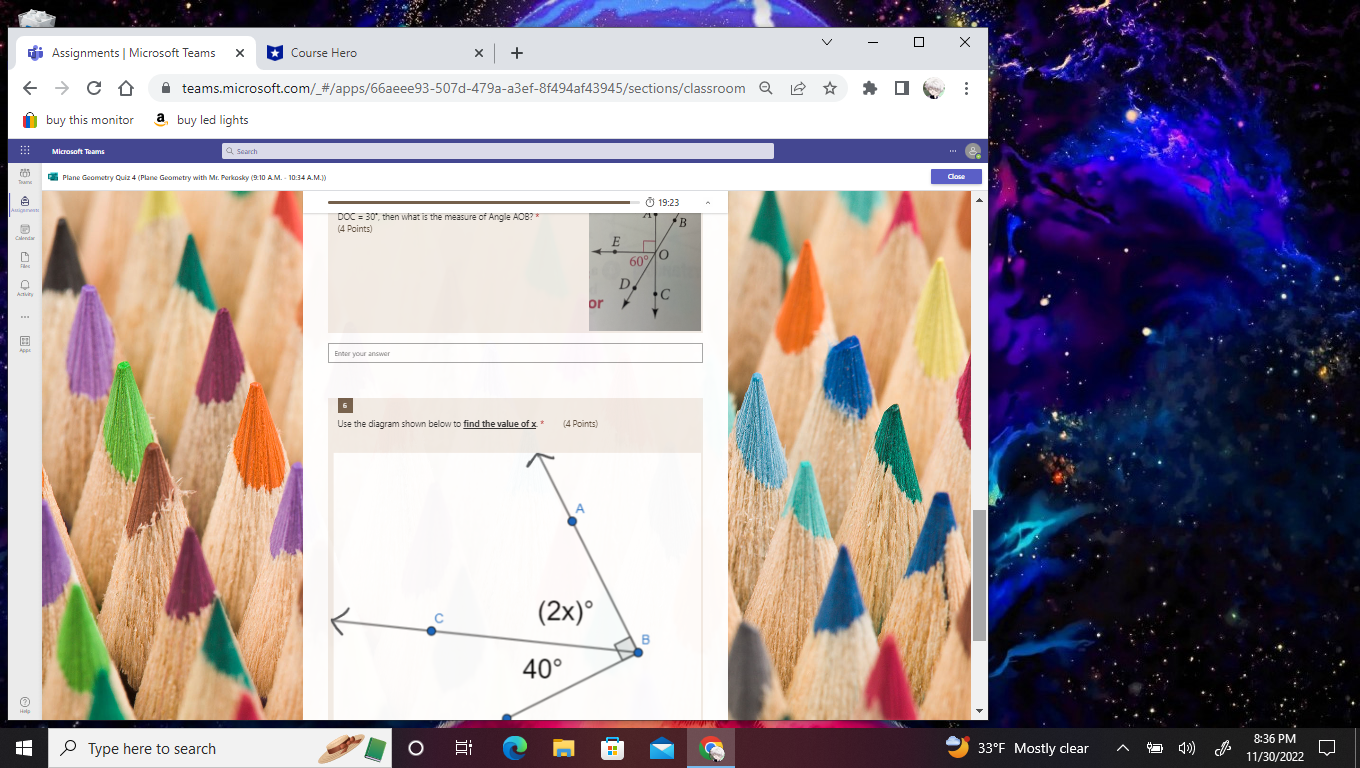This screenshot has height=768, width=1360.
Task: Mute the system volume in the taskbar
Action: point(1186,748)
